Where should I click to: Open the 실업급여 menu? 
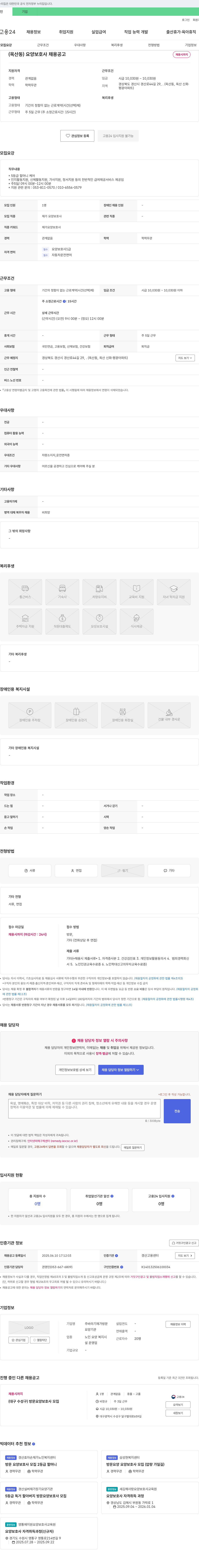pyautogui.click(x=99, y=32)
